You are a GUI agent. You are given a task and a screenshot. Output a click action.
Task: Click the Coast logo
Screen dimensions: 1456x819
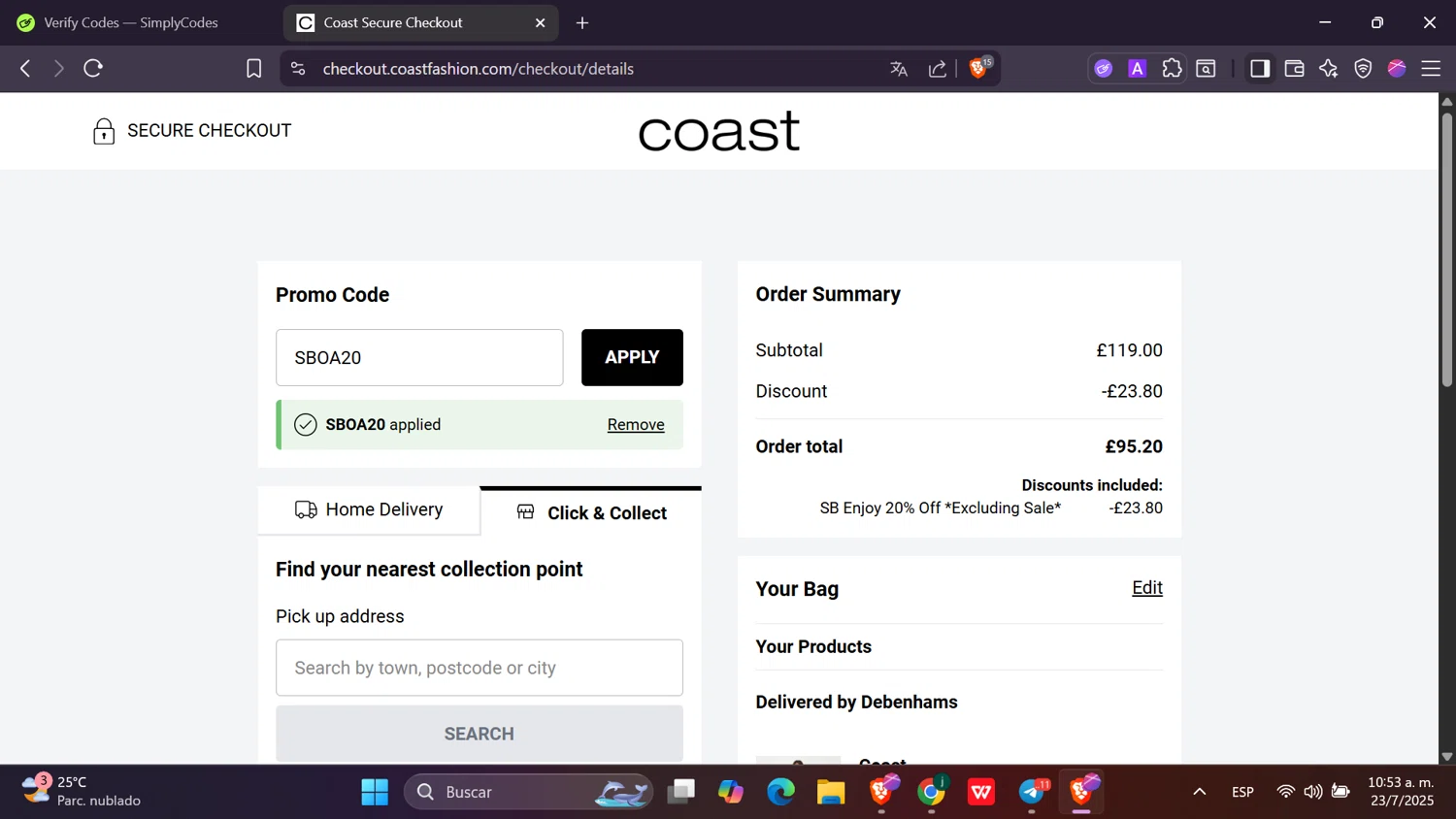point(719,132)
